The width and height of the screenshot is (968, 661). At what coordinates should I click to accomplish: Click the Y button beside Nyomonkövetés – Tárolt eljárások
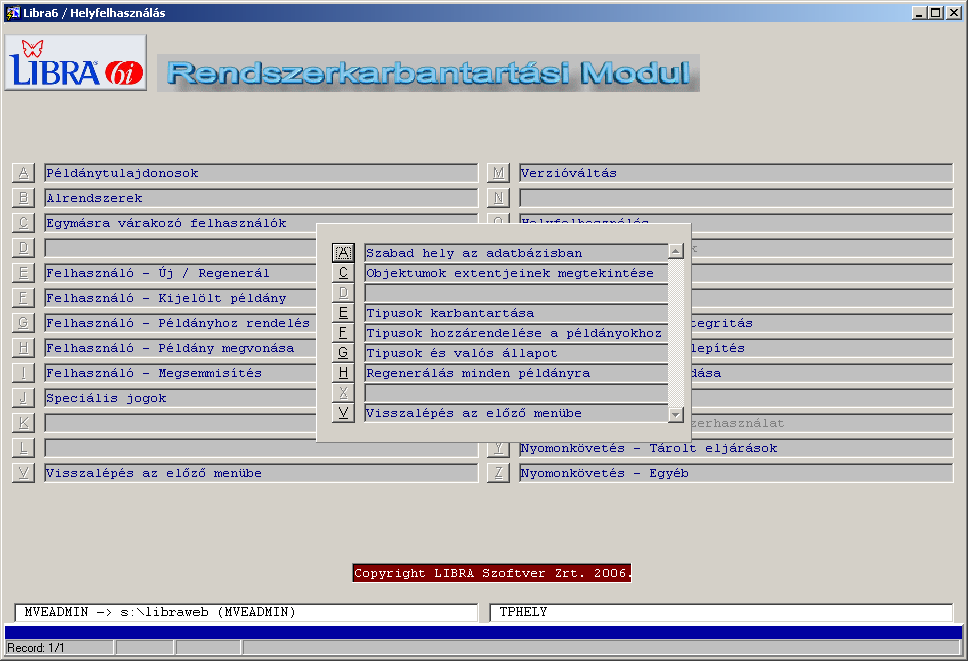(x=498, y=448)
